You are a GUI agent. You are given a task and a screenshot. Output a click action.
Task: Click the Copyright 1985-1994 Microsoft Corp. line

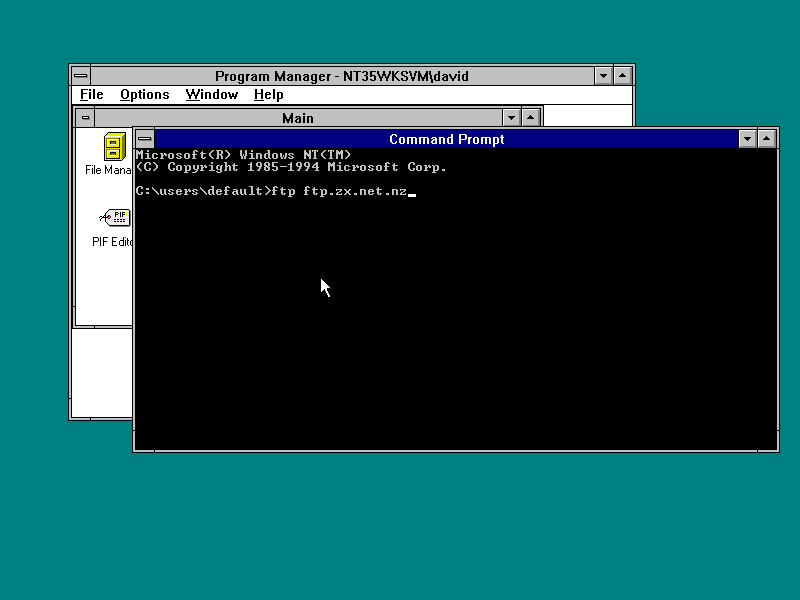click(291, 167)
